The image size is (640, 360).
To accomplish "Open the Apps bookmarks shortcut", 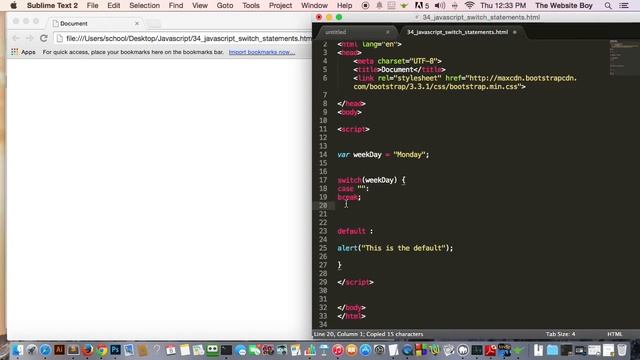I will pos(23,52).
